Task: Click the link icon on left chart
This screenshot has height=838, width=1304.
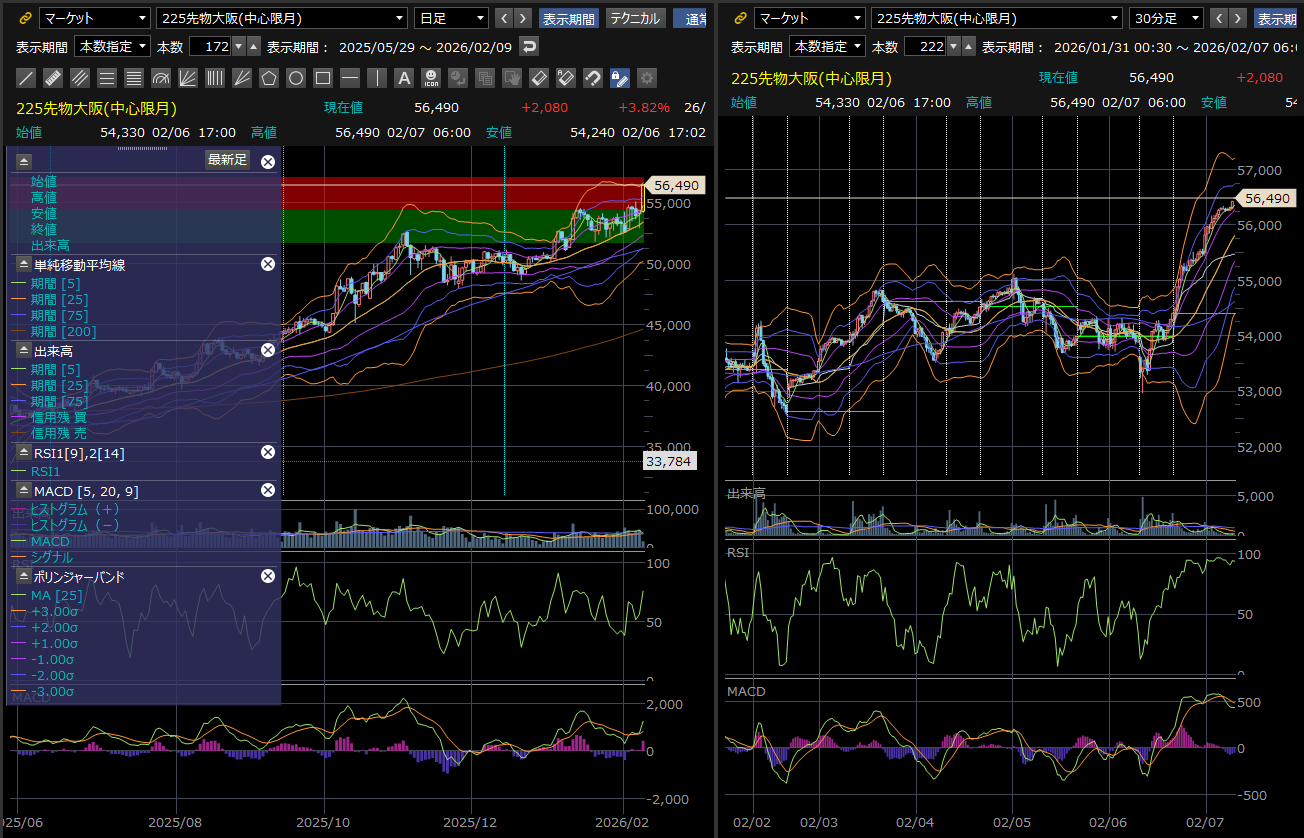Action: [x=25, y=18]
